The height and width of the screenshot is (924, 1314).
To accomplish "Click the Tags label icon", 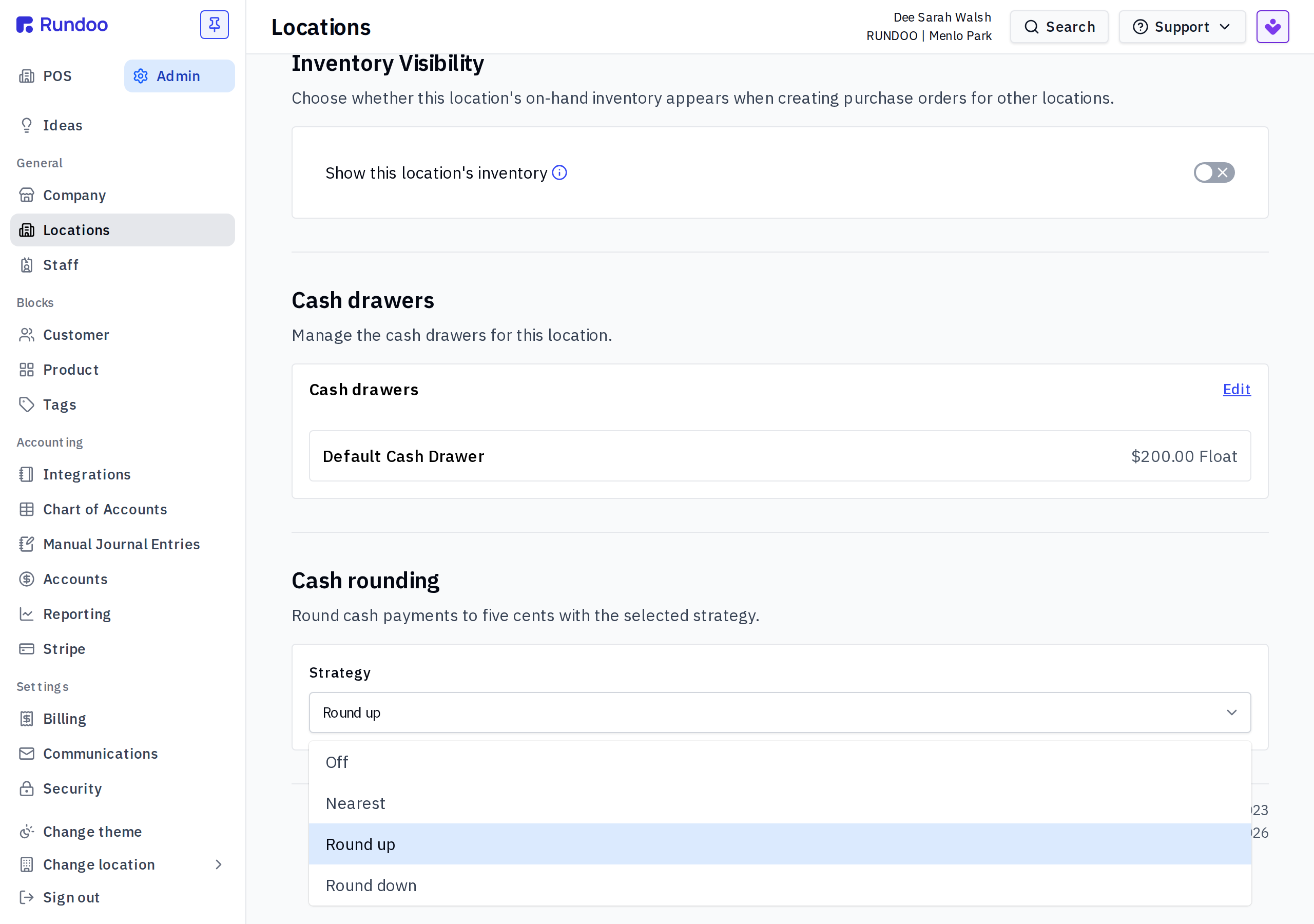I will 26,405.
